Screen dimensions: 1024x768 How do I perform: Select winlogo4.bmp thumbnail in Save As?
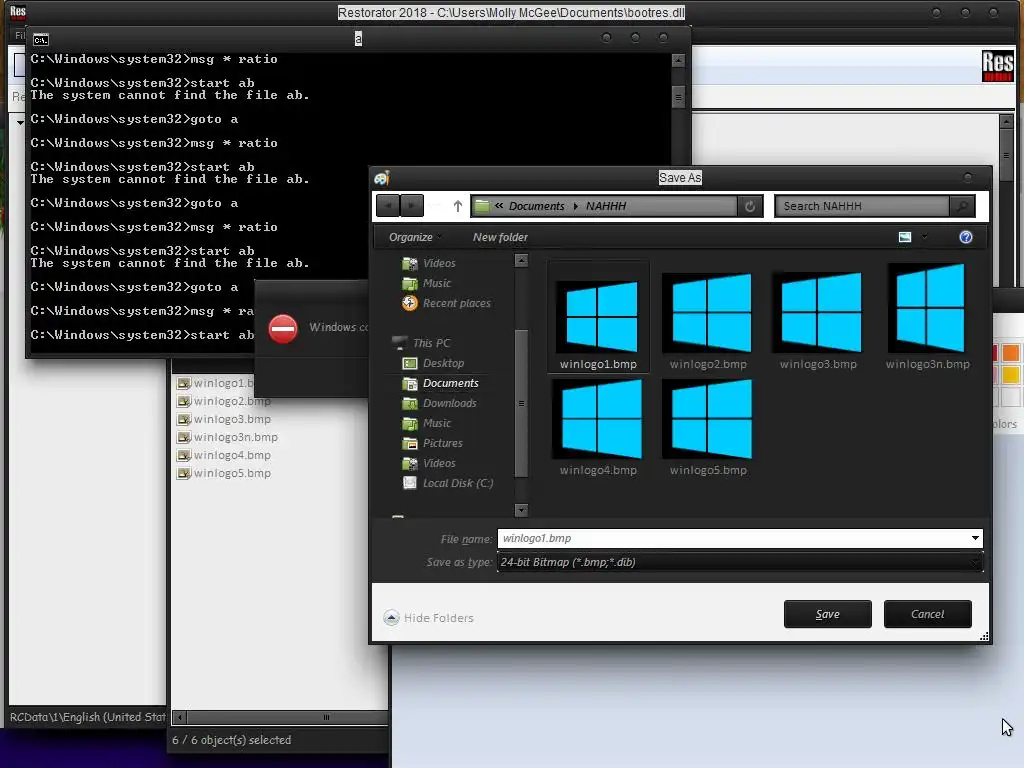(598, 427)
